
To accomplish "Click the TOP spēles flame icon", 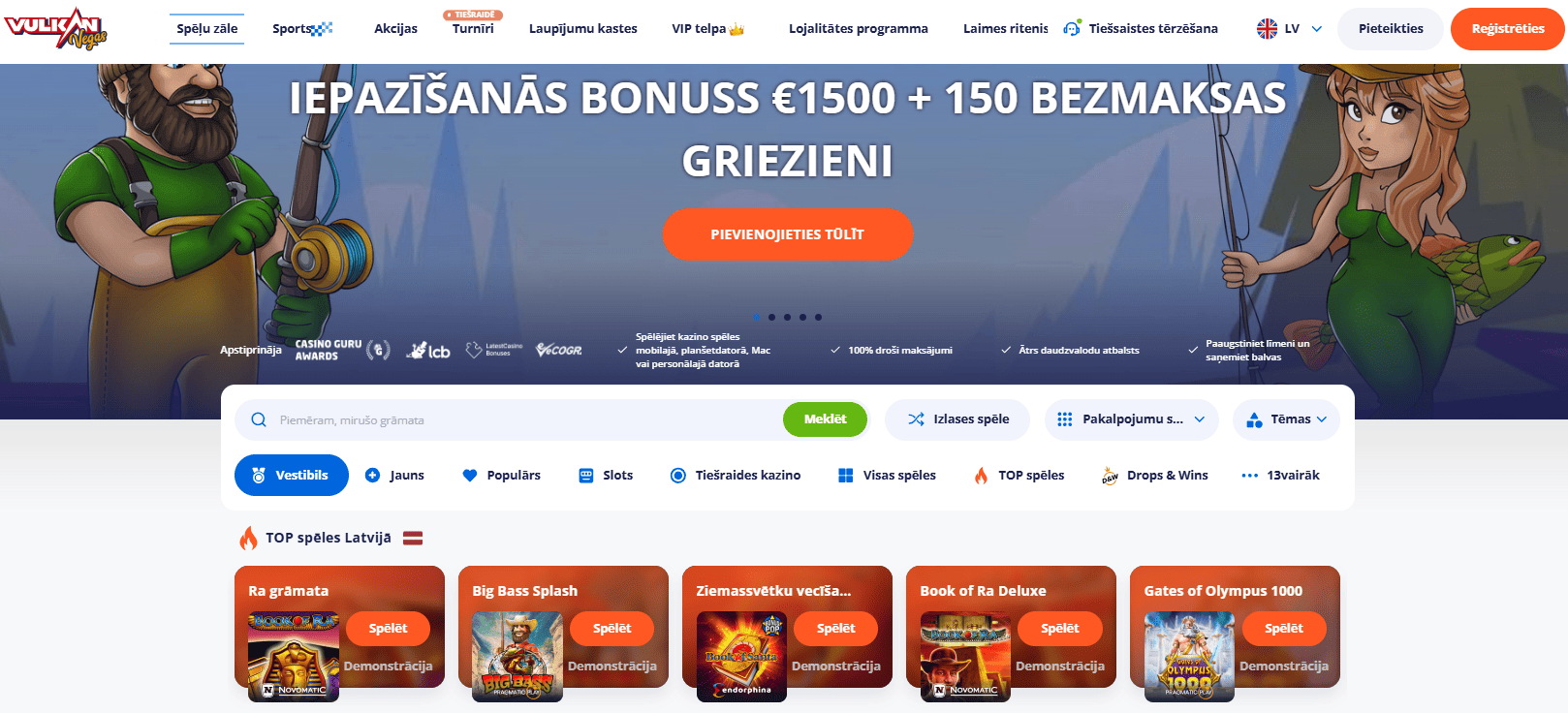I will tap(981, 475).
